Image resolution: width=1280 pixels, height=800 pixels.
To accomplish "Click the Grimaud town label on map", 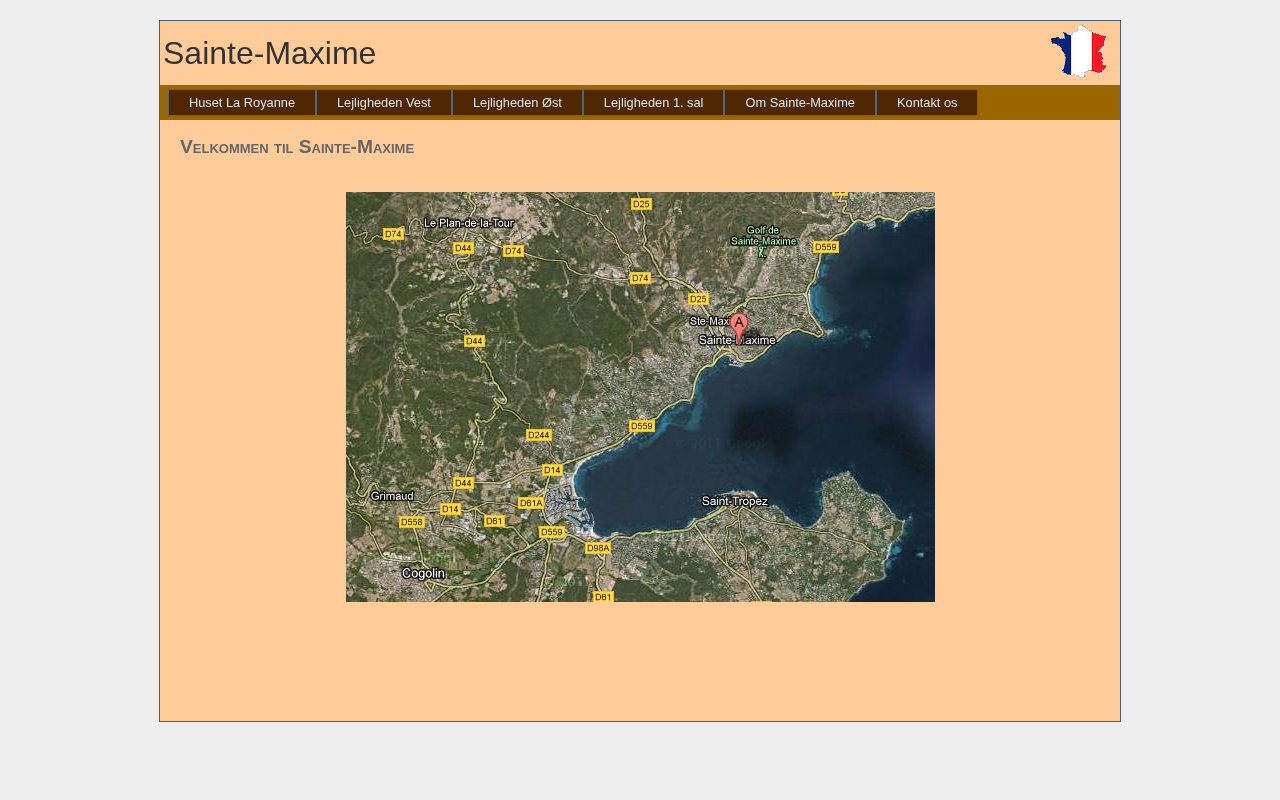I will [392, 496].
